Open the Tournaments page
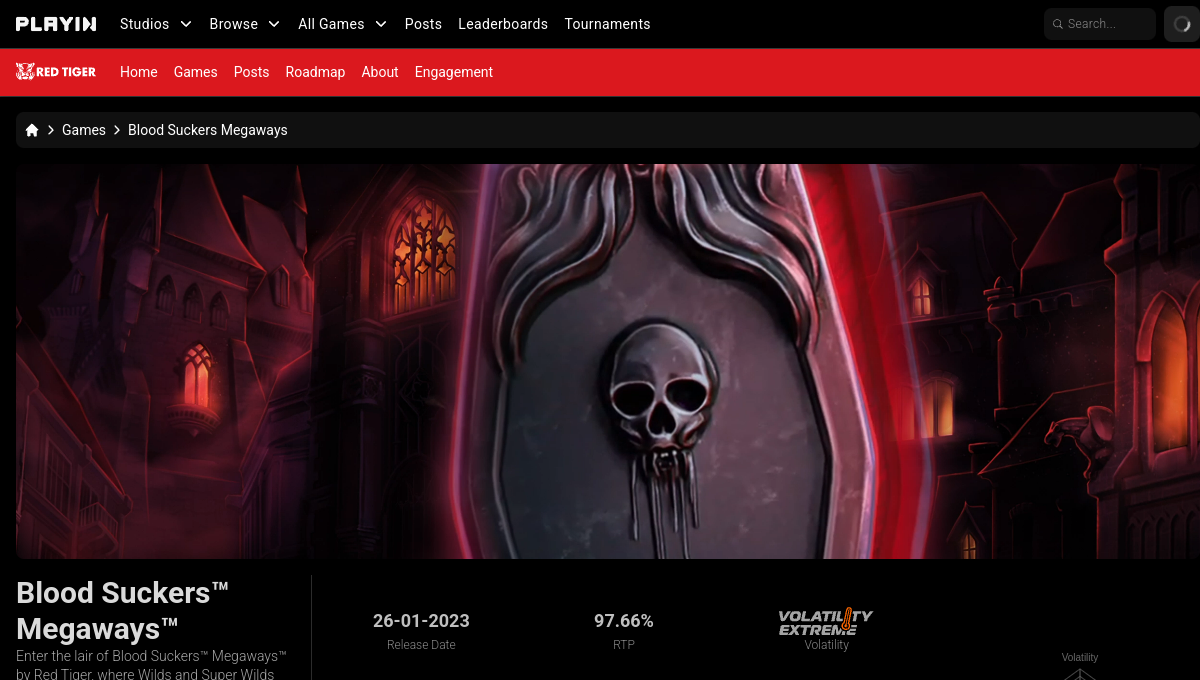 (x=607, y=24)
